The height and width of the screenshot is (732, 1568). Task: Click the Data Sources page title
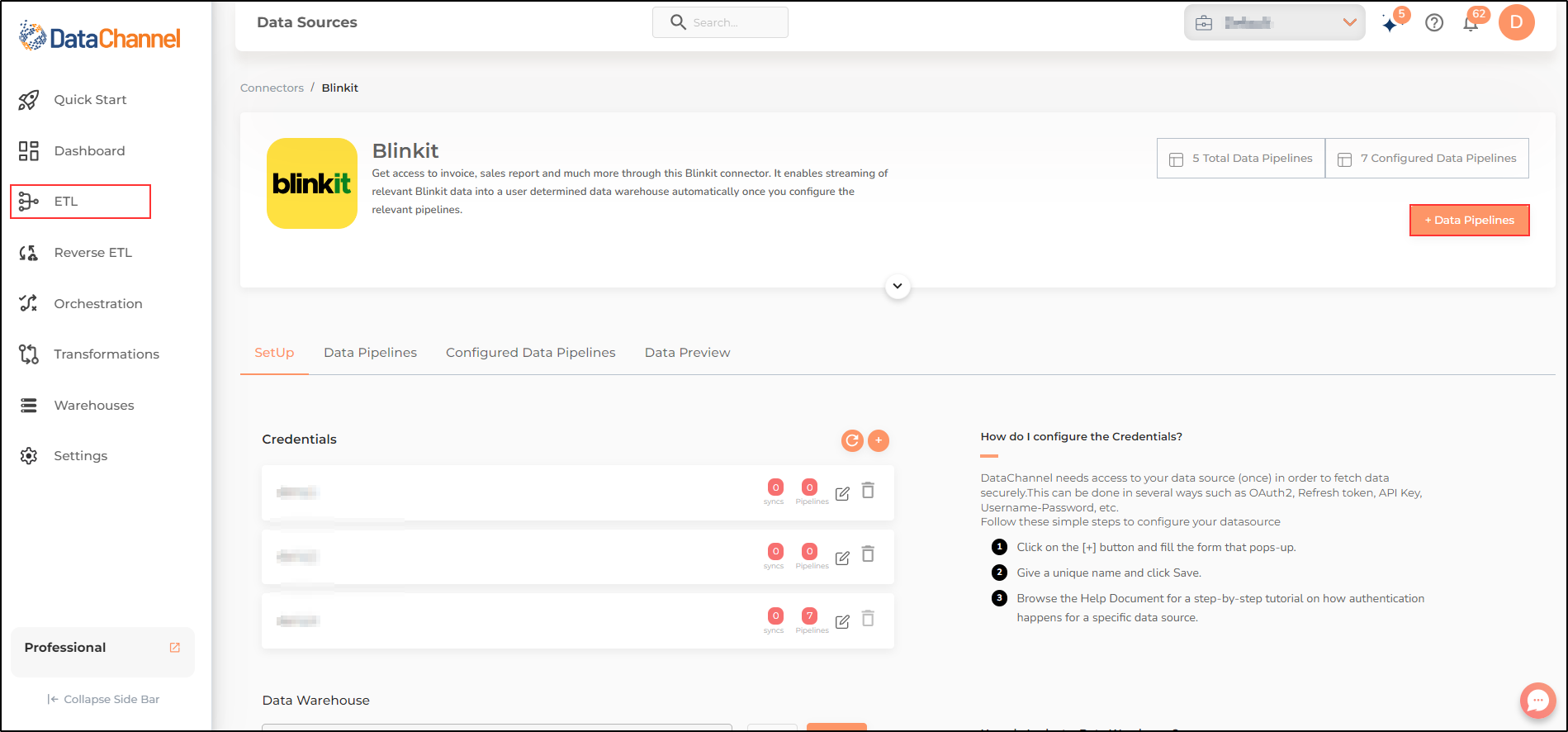coord(307,22)
